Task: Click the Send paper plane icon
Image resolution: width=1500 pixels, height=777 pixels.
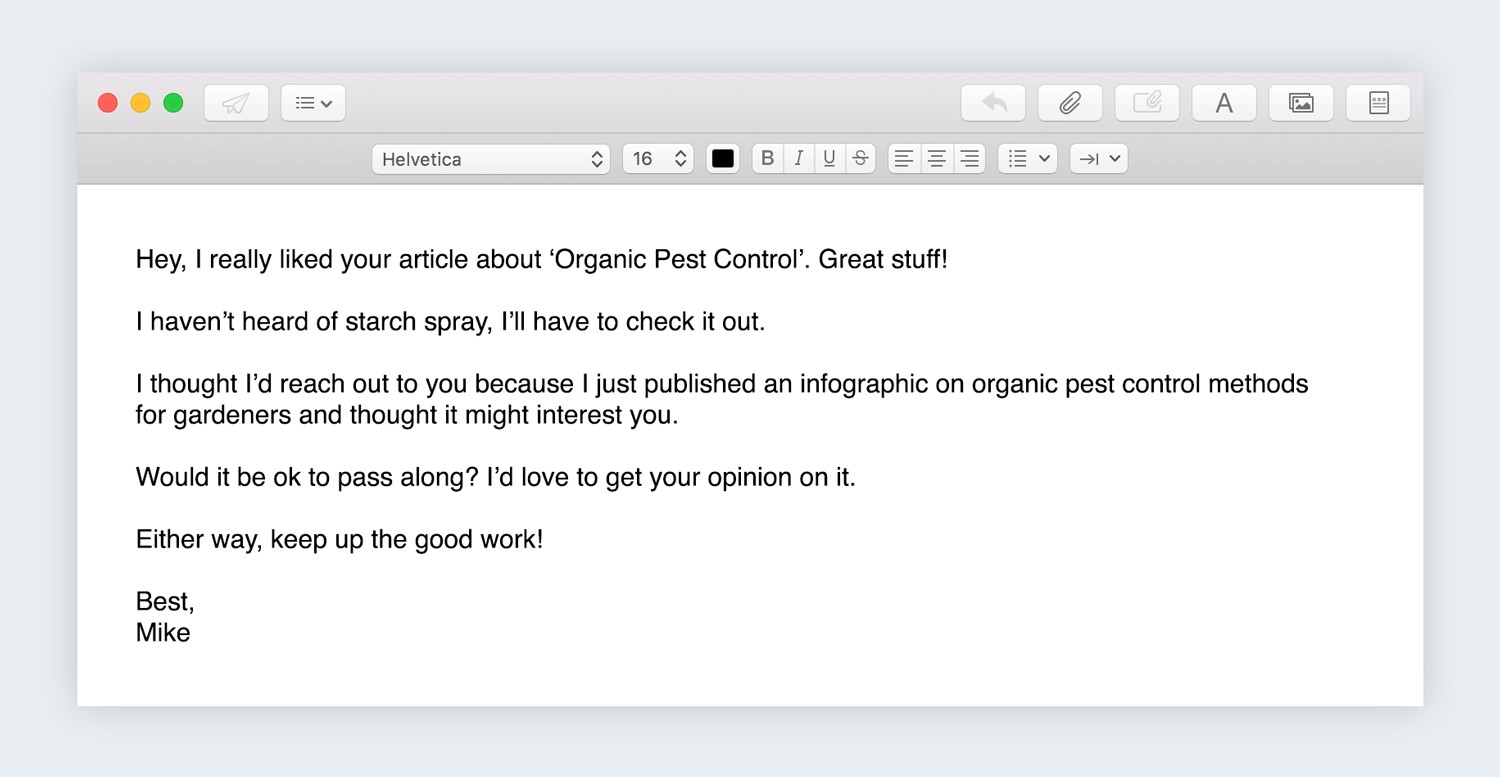Action: [x=236, y=103]
